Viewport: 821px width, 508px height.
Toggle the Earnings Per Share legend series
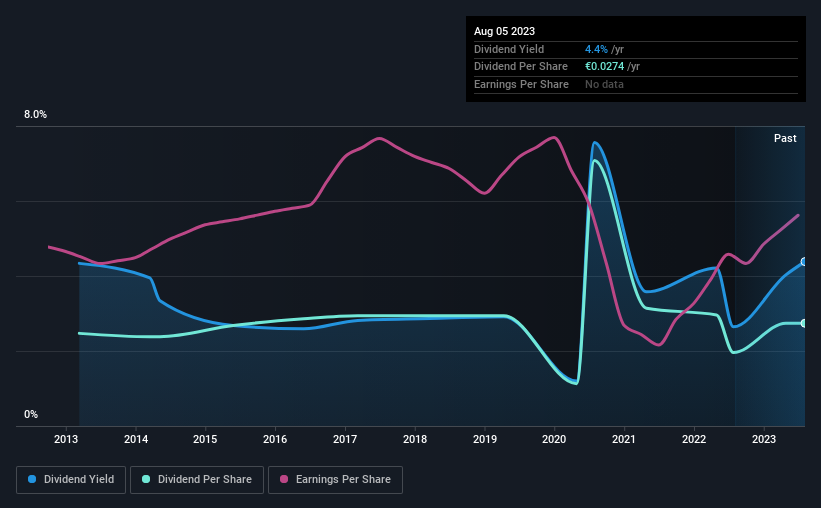click(335, 480)
